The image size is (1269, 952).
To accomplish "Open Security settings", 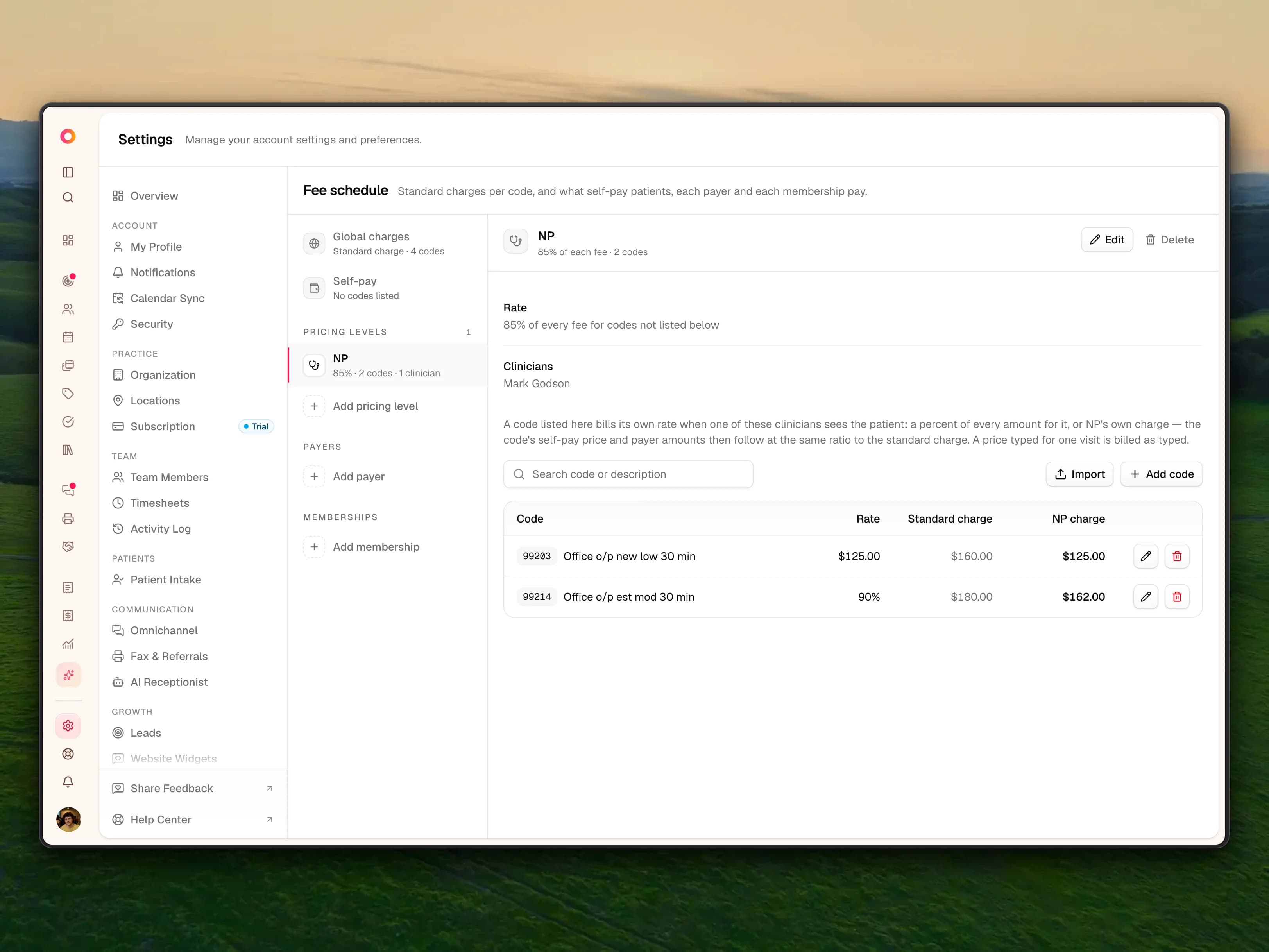I will [193, 324].
